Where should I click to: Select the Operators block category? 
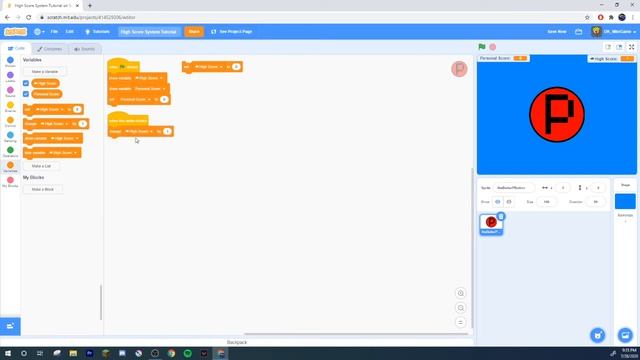pos(10,152)
